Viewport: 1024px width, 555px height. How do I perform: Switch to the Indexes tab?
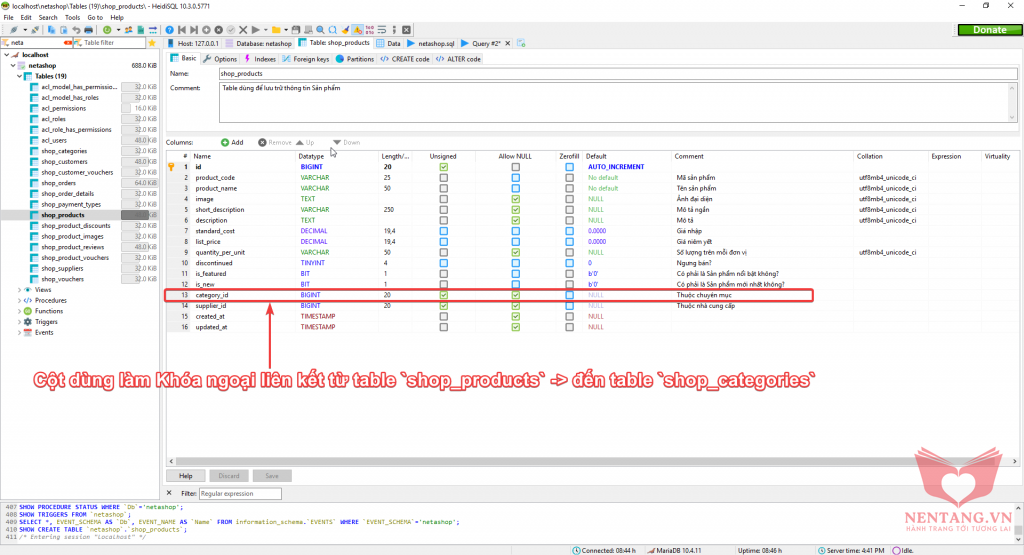point(260,59)
